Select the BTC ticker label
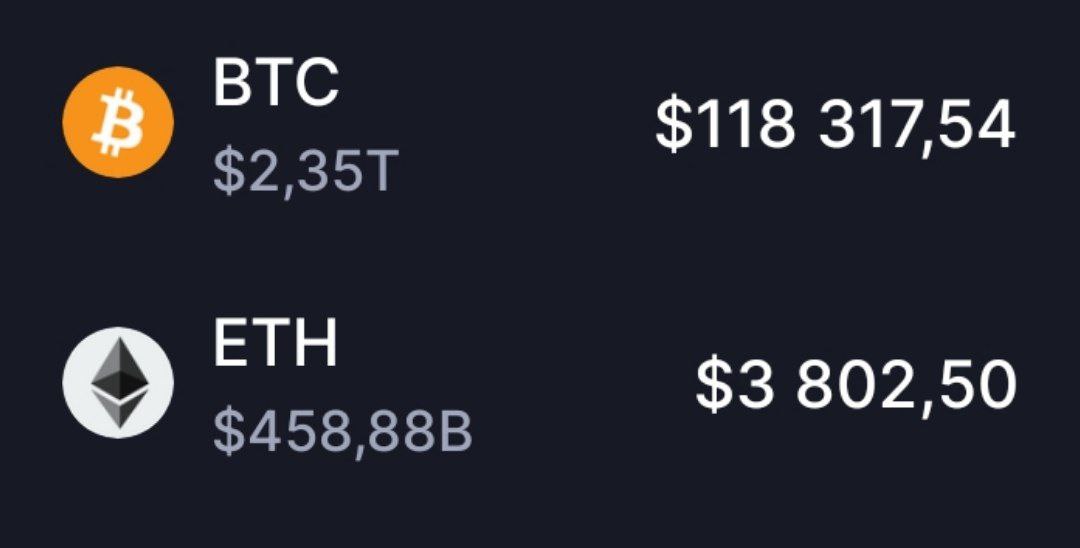 coord(276,83)
